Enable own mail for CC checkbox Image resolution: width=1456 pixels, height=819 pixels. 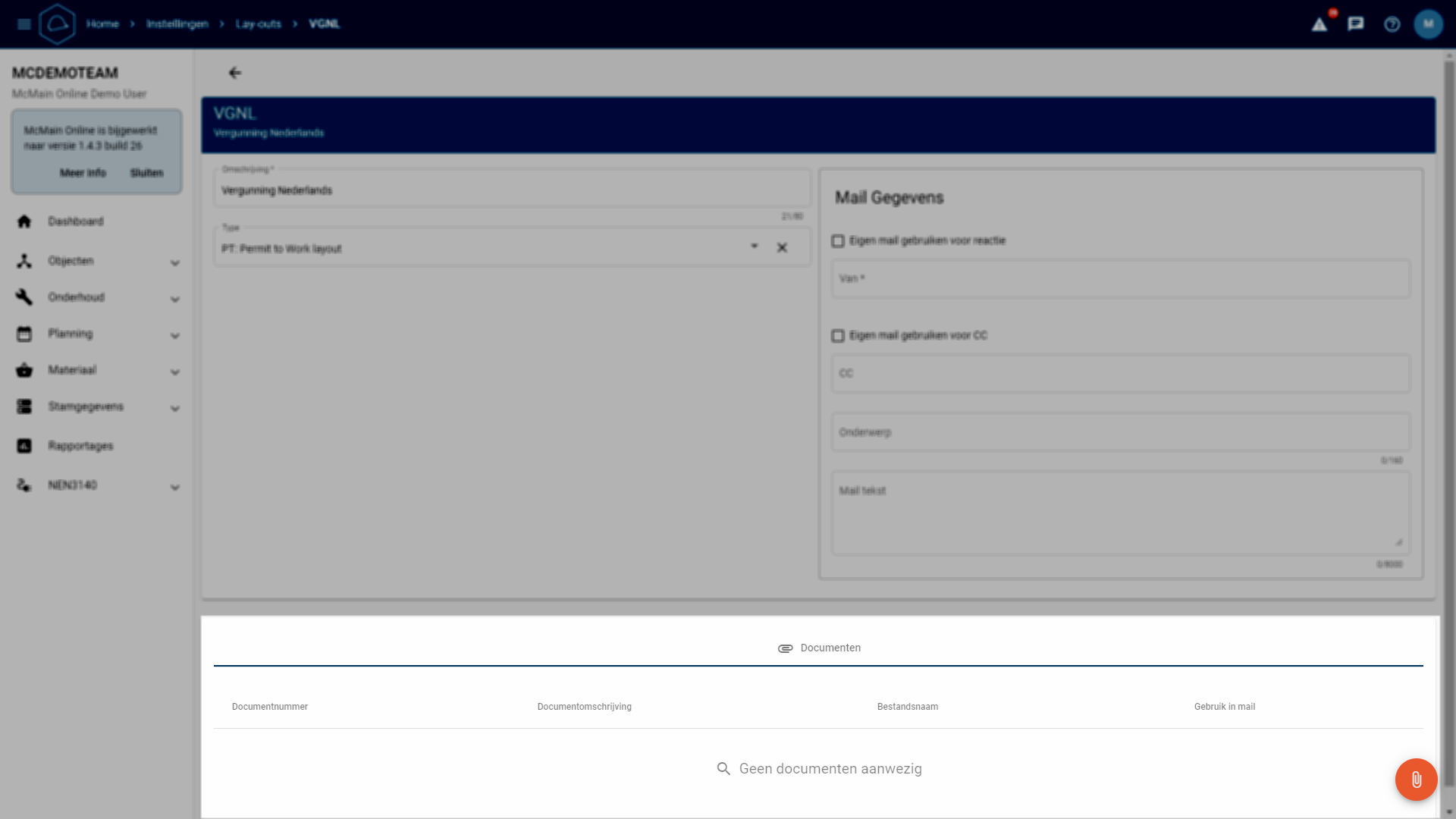pos(838,336)
